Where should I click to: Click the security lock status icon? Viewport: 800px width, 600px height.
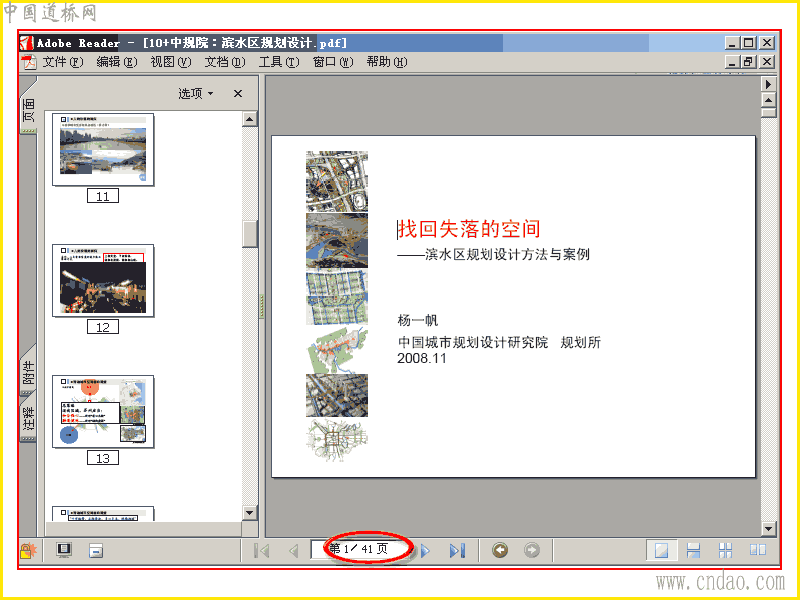29,551
